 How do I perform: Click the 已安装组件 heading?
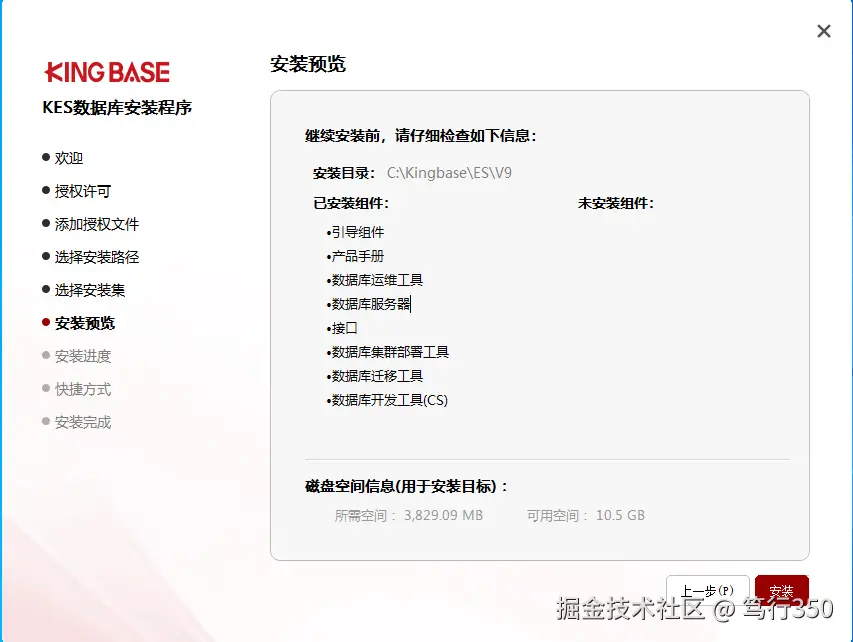(x=351, y=203)
